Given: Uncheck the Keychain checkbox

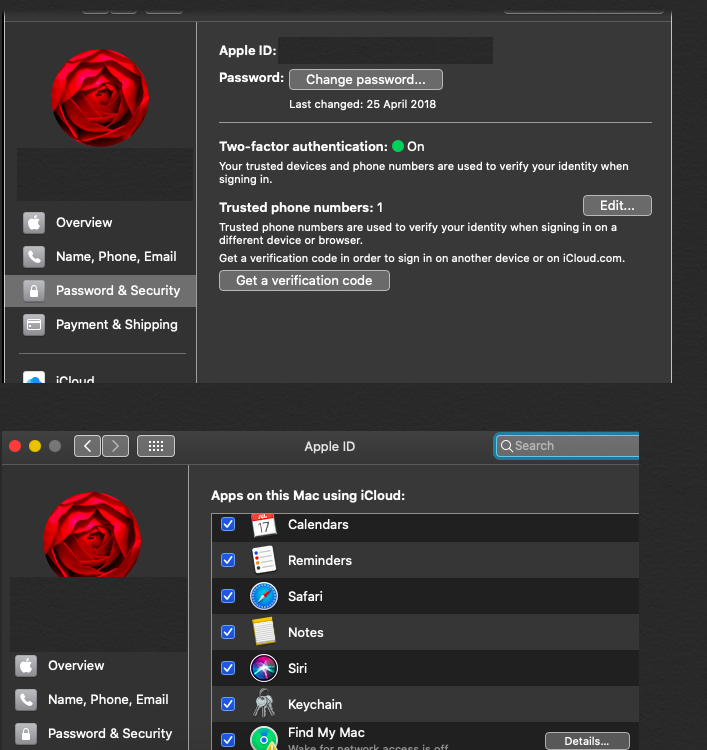Looking at the screenshot, I should click(228, 704).
